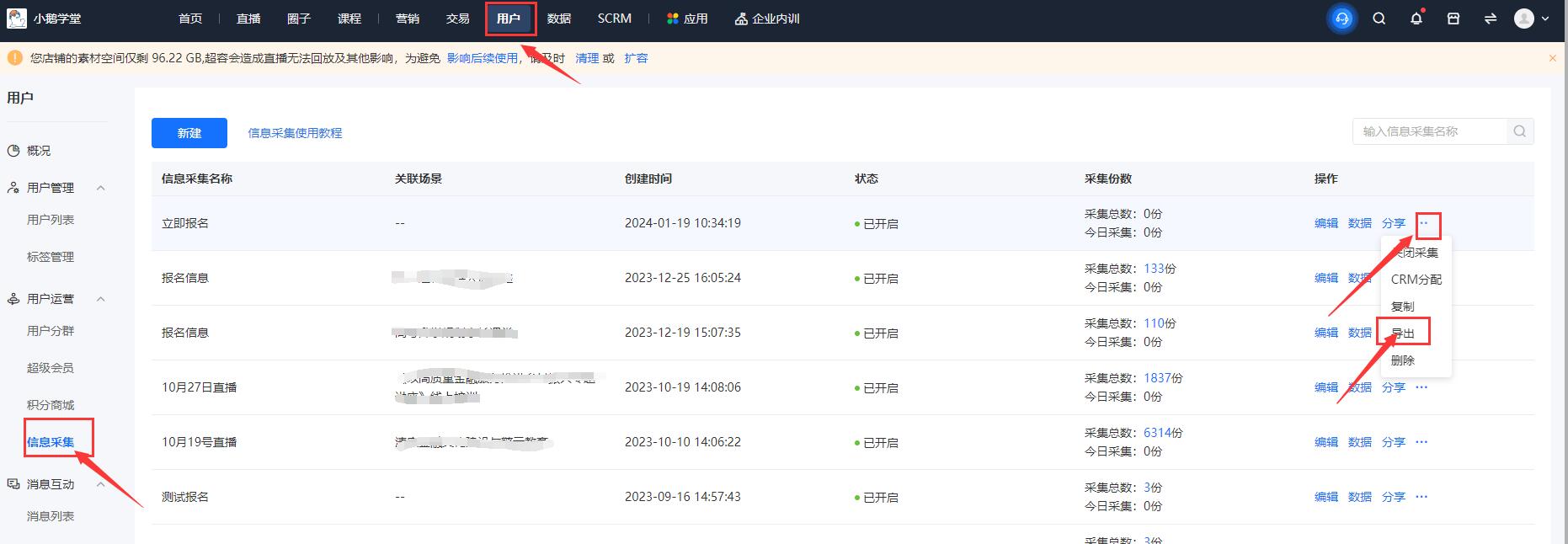Collapse the 消息互动 sidebar section
The image size is (1568, 544).
pos(100,484)
